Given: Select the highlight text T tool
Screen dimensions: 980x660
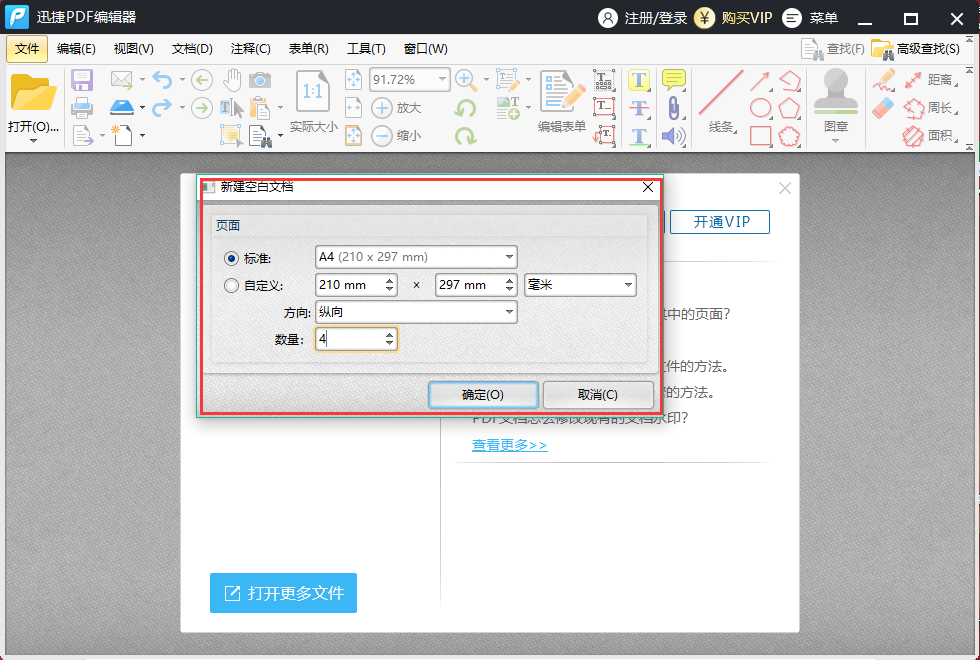Looking at the screenshot, I should click(639, 80).
